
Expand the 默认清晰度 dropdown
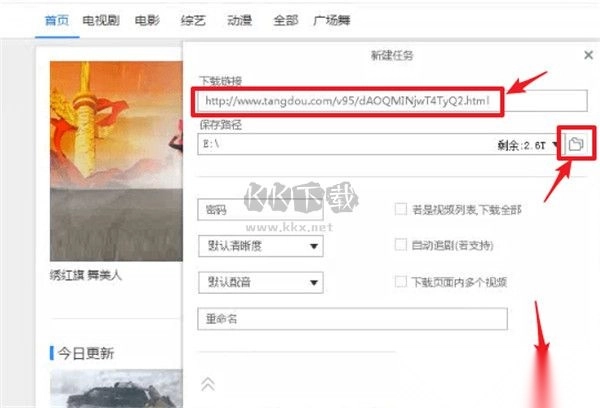[261, 246]
